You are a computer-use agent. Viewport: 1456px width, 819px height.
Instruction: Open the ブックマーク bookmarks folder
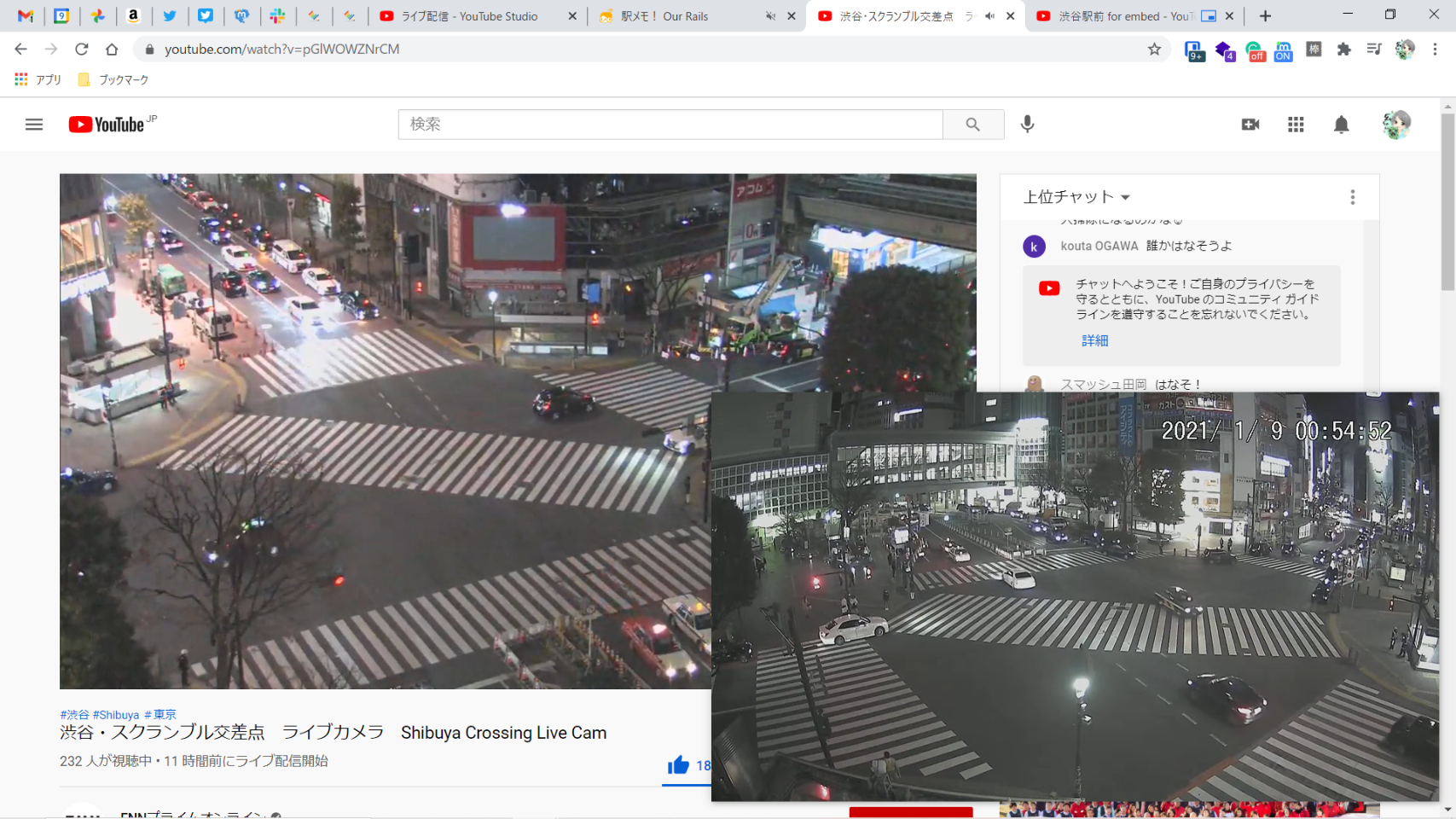tap(113, 79)
